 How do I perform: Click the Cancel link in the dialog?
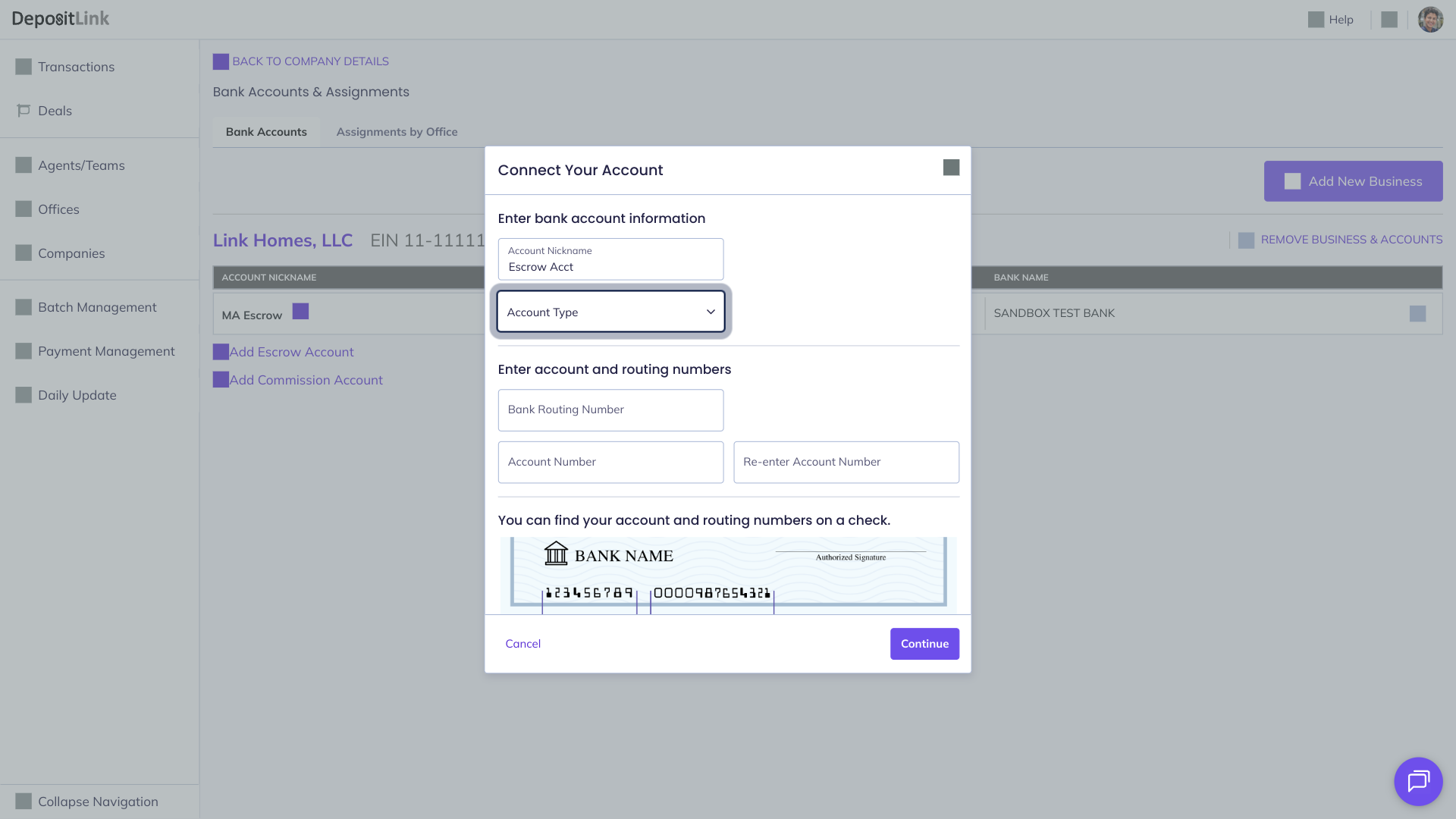click(522, 644)
